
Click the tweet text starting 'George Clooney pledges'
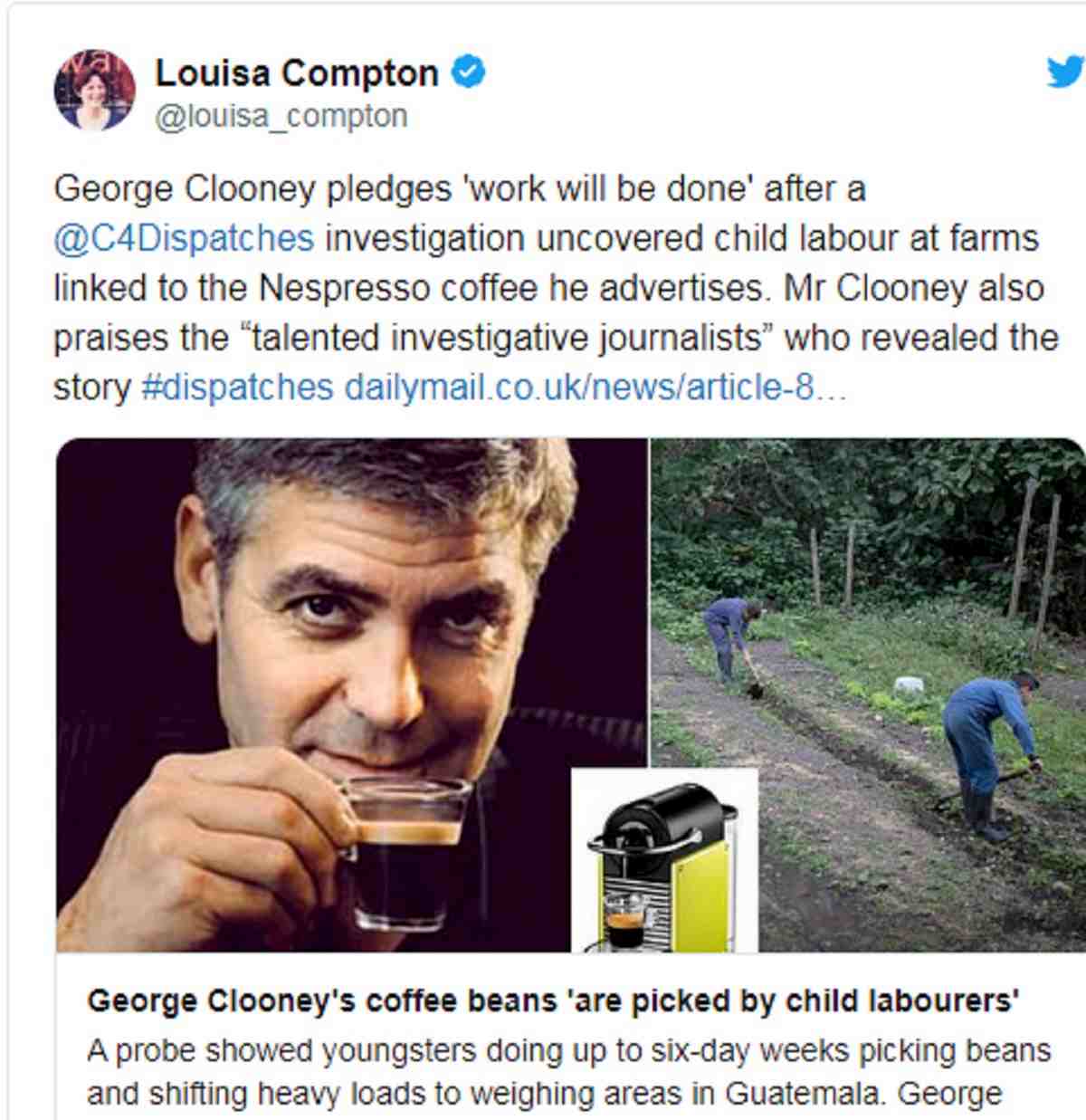(555, 288)
